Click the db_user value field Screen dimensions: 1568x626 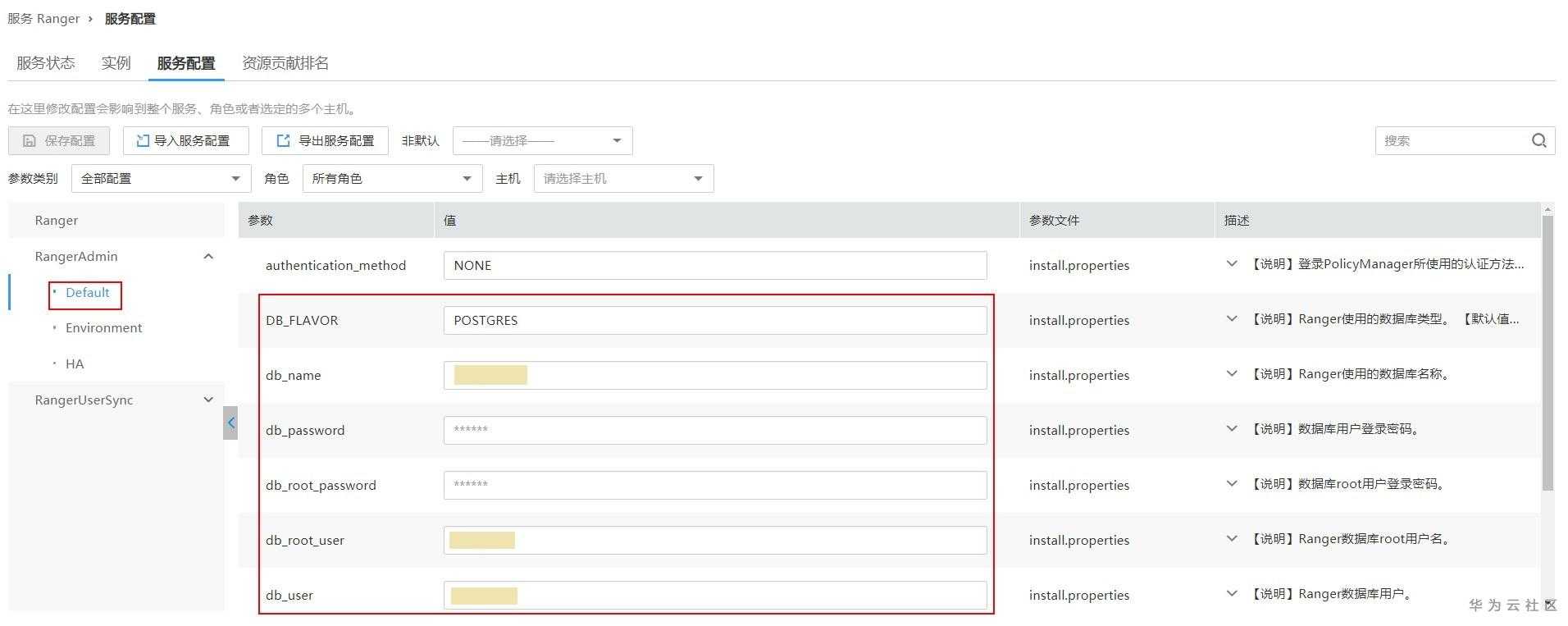715,595
